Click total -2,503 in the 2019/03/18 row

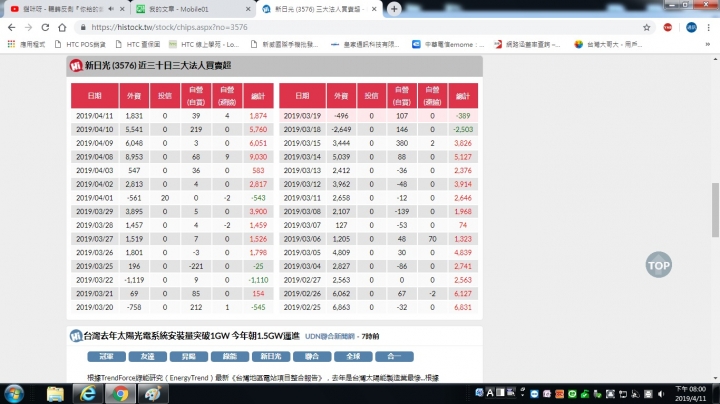(463, 129)
